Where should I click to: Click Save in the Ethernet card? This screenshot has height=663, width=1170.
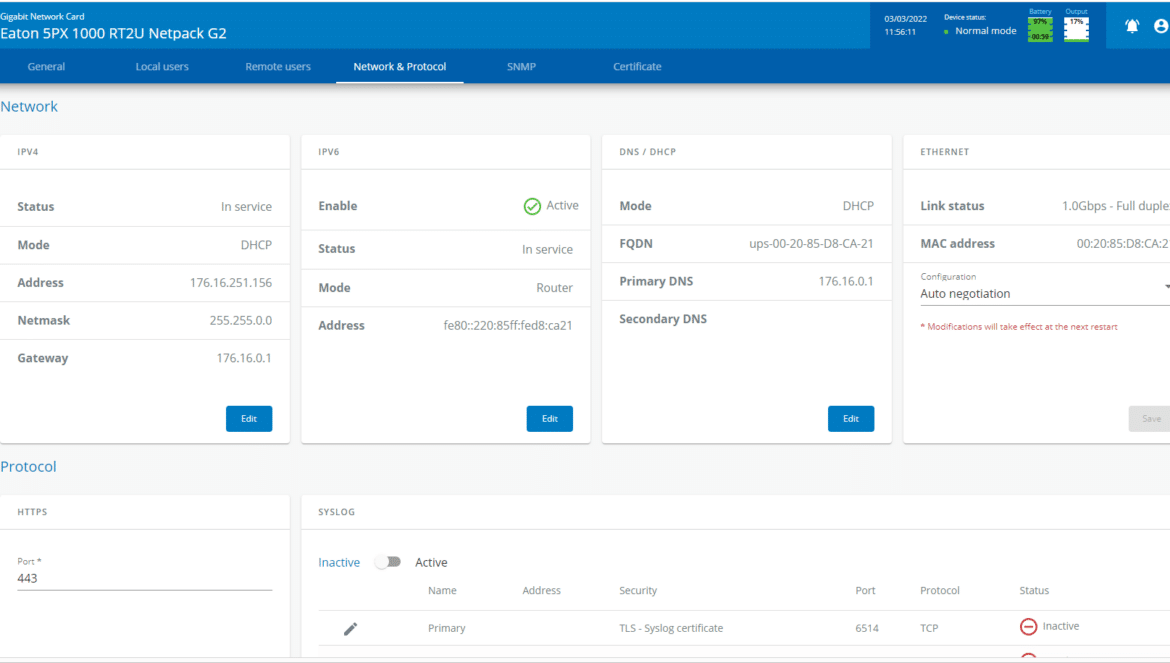click(x=1150, y=418)
